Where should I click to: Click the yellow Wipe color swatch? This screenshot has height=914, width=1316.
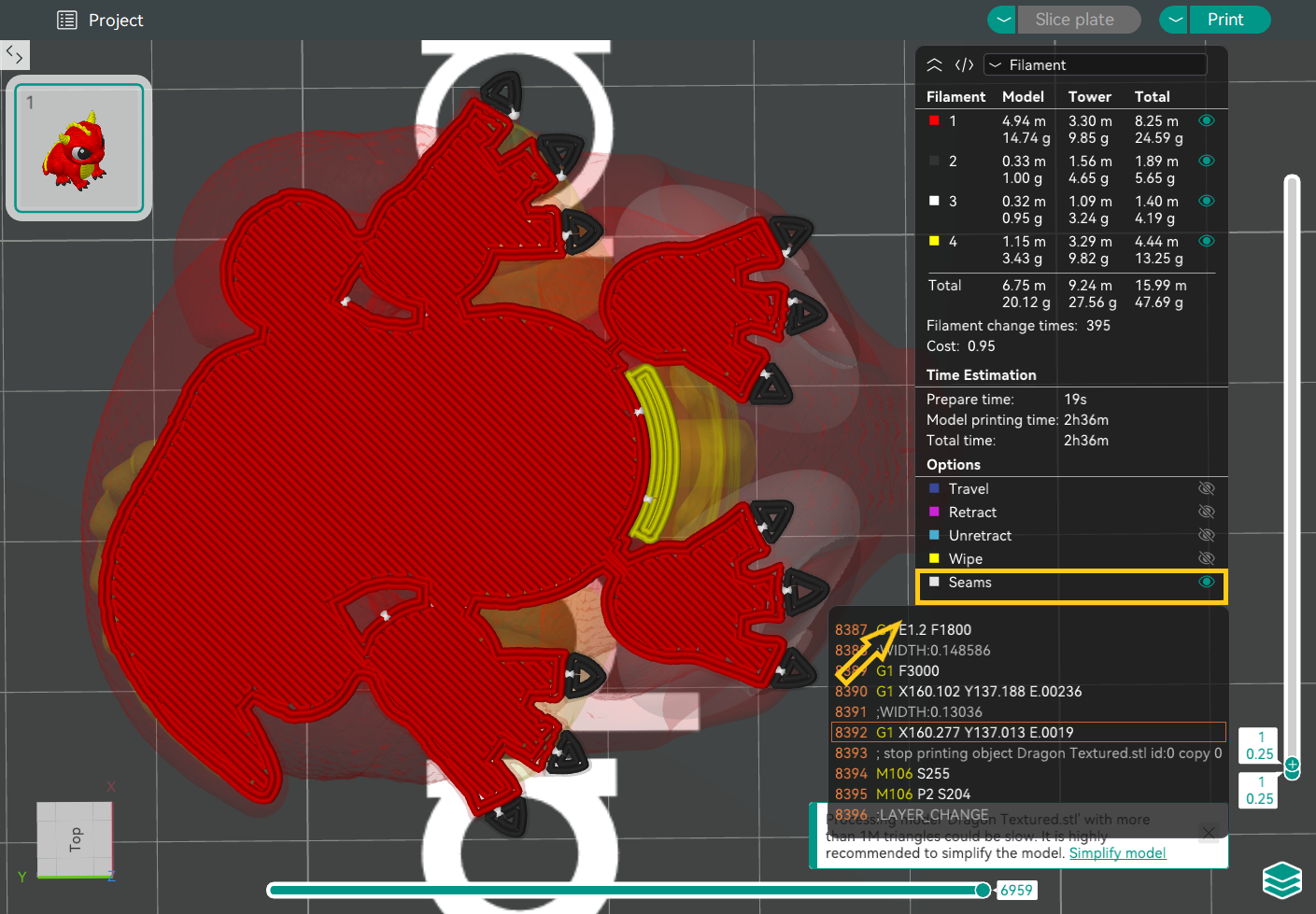934,558
